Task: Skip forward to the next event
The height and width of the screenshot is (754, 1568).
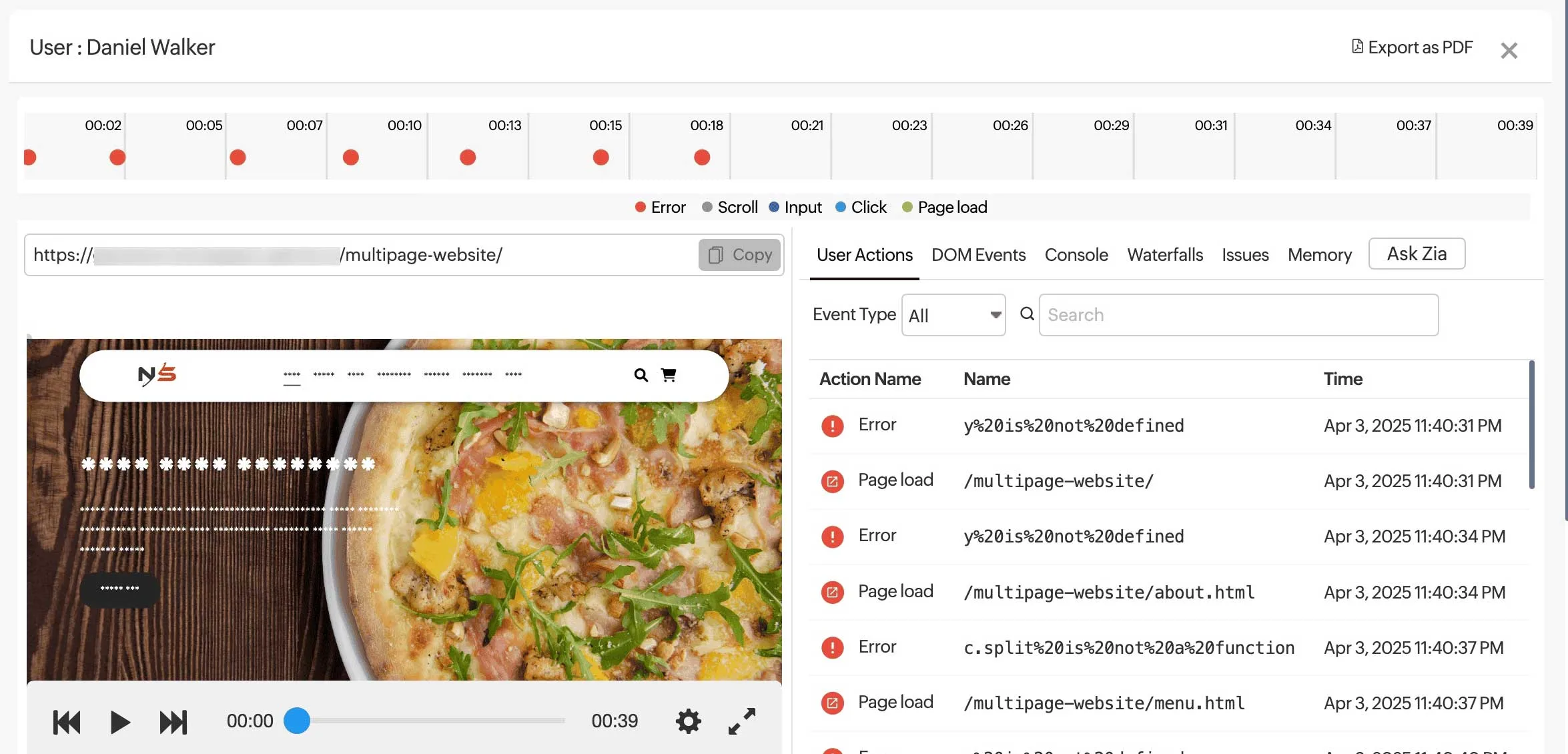Action: pyautogui.click(x=173, y=722)
